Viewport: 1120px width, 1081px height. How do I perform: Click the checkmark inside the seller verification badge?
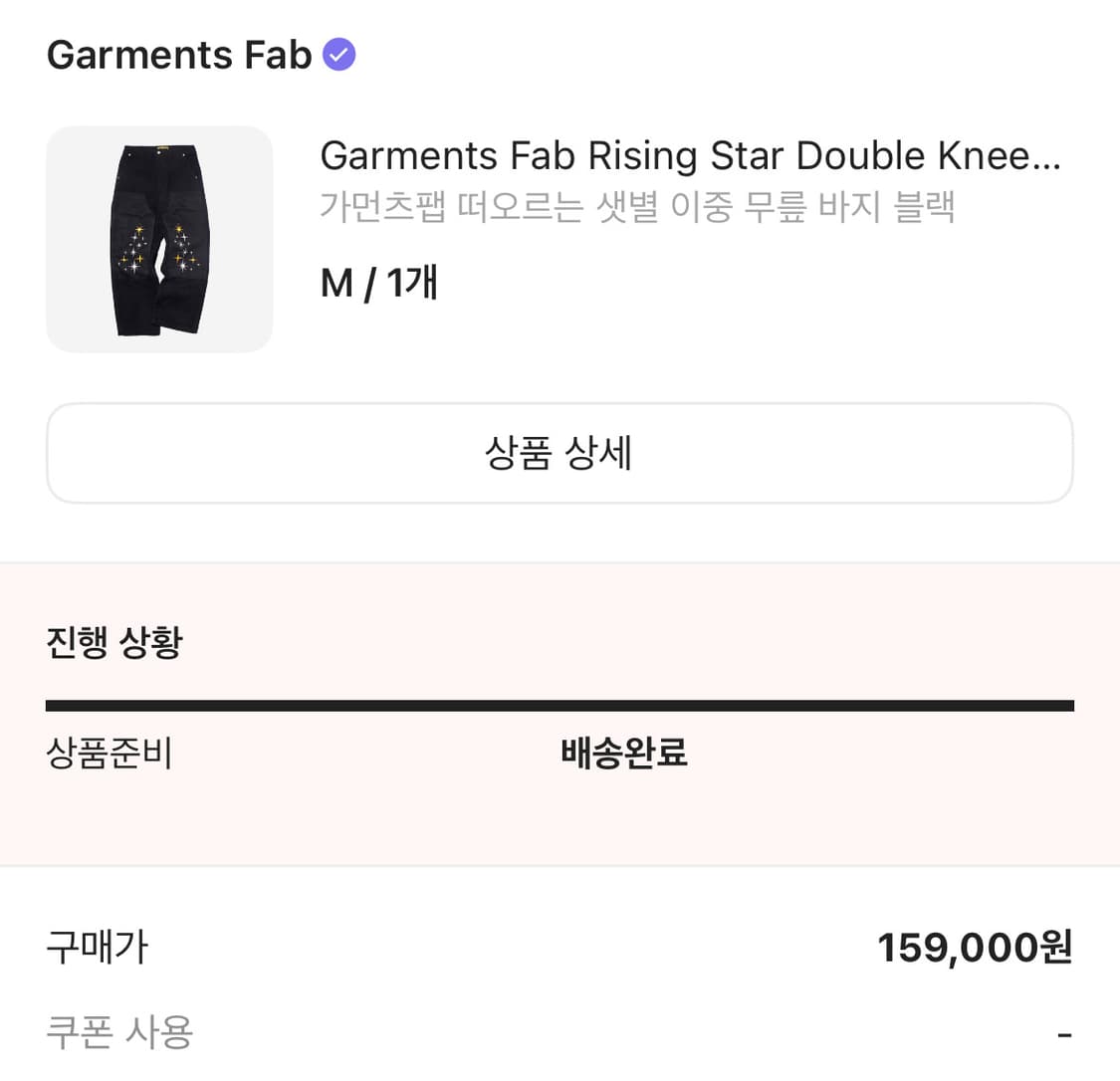339,55
